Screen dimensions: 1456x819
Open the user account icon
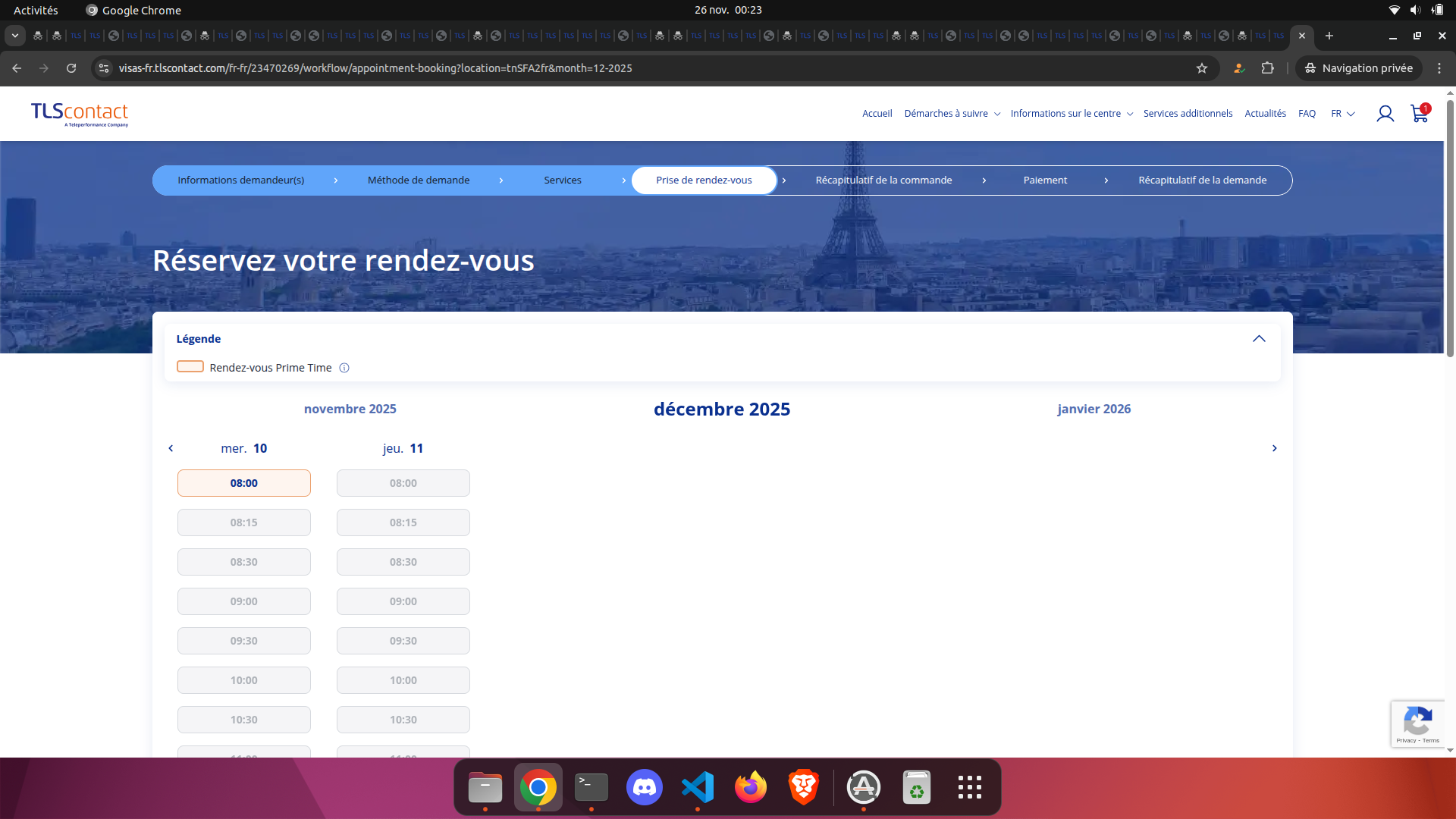(x=1385, y=114)
